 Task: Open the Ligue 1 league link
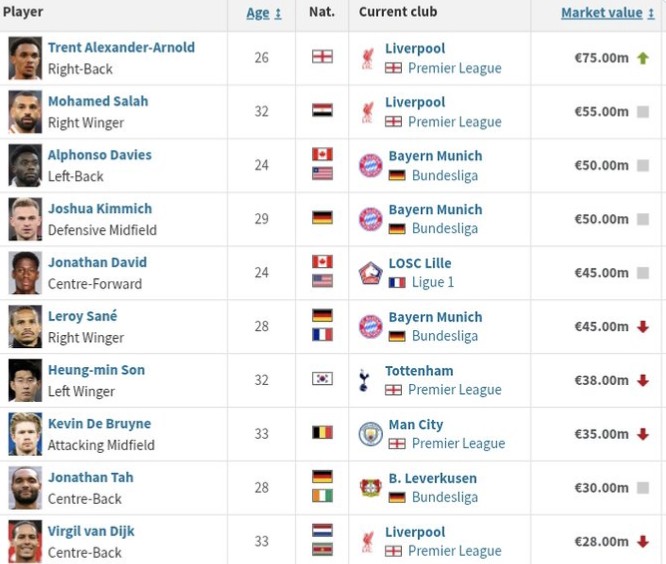point(433,283)
